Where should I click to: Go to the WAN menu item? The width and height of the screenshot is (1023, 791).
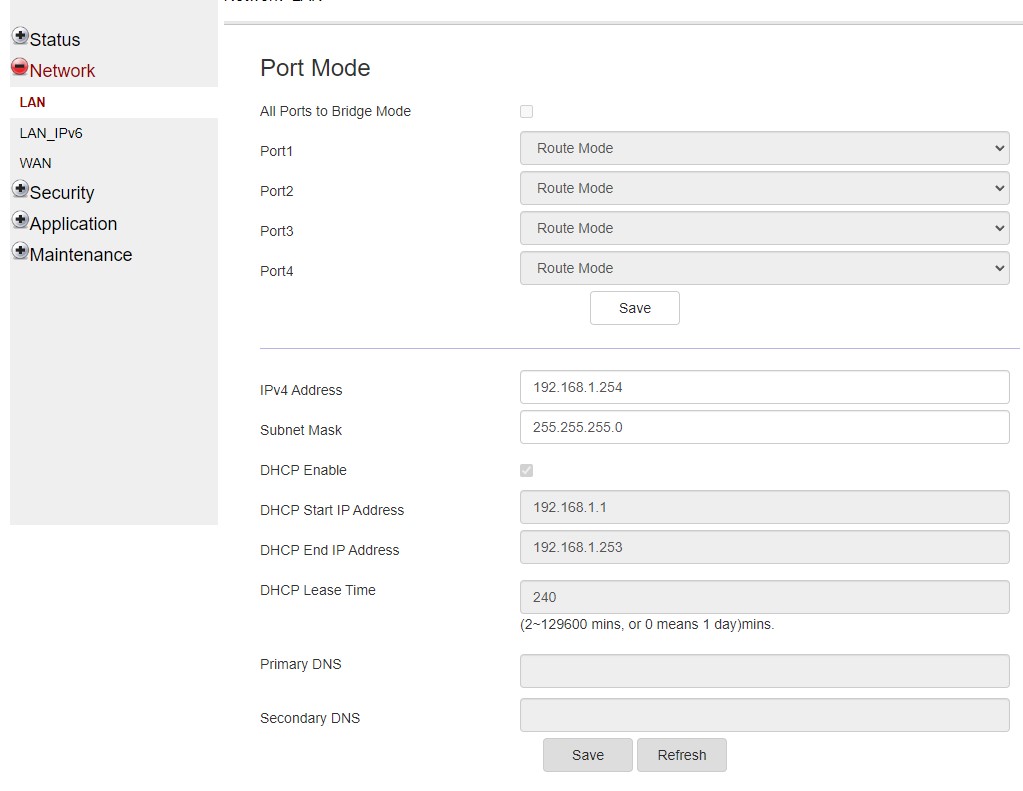36,163
